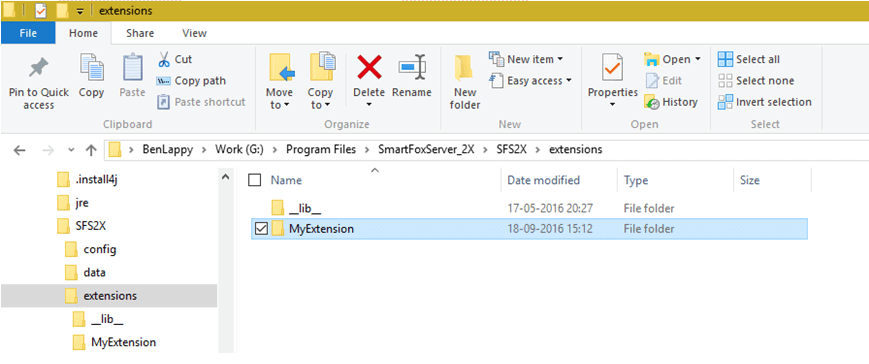Click the Edit ribbon button
Image resolution: width=869 pixels, height=364 pixels.
coord(664,81)
